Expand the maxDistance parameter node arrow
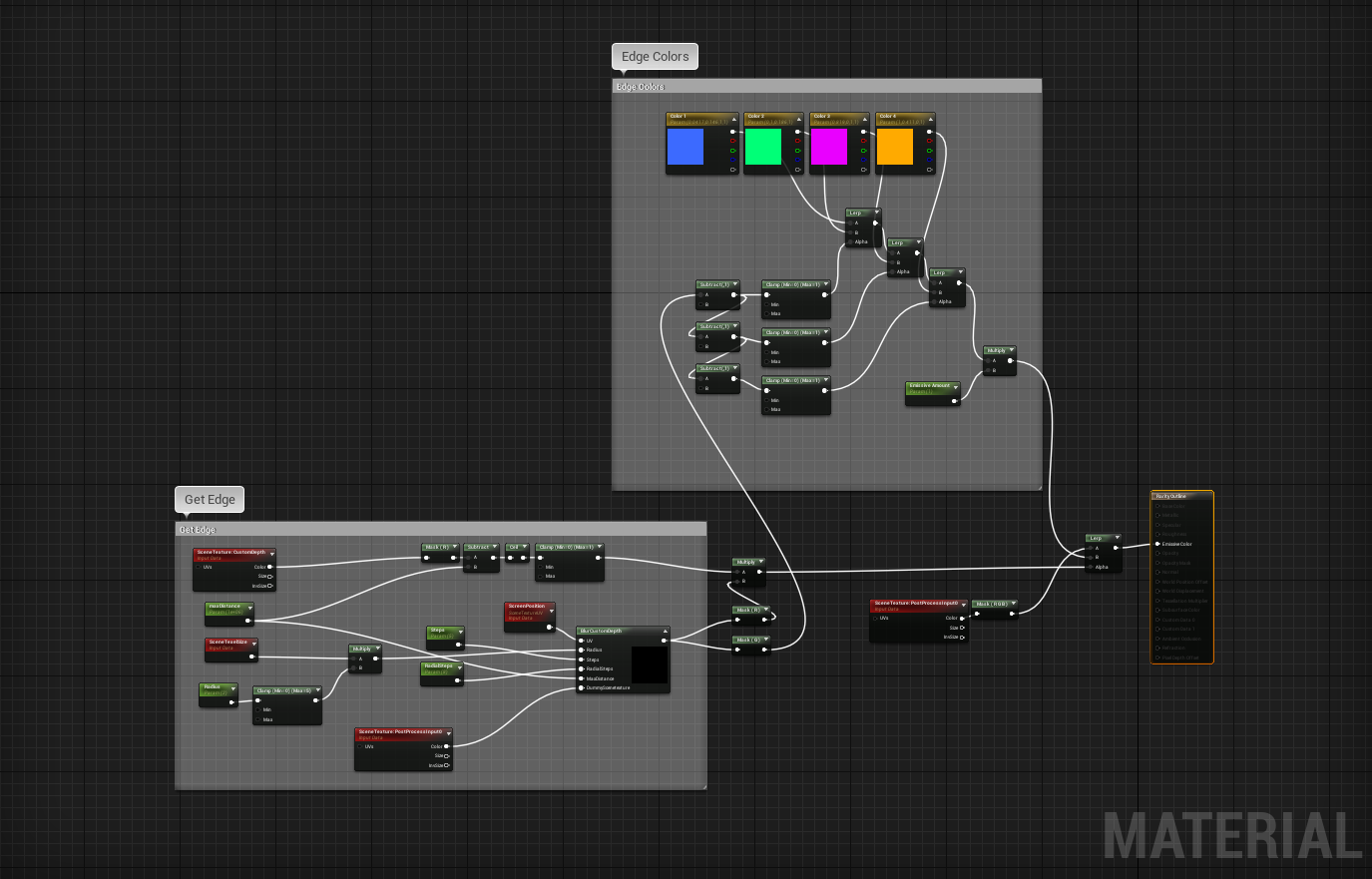Image resolution: width=1372 pixels, height=879 pixels. tap(250, 608)
